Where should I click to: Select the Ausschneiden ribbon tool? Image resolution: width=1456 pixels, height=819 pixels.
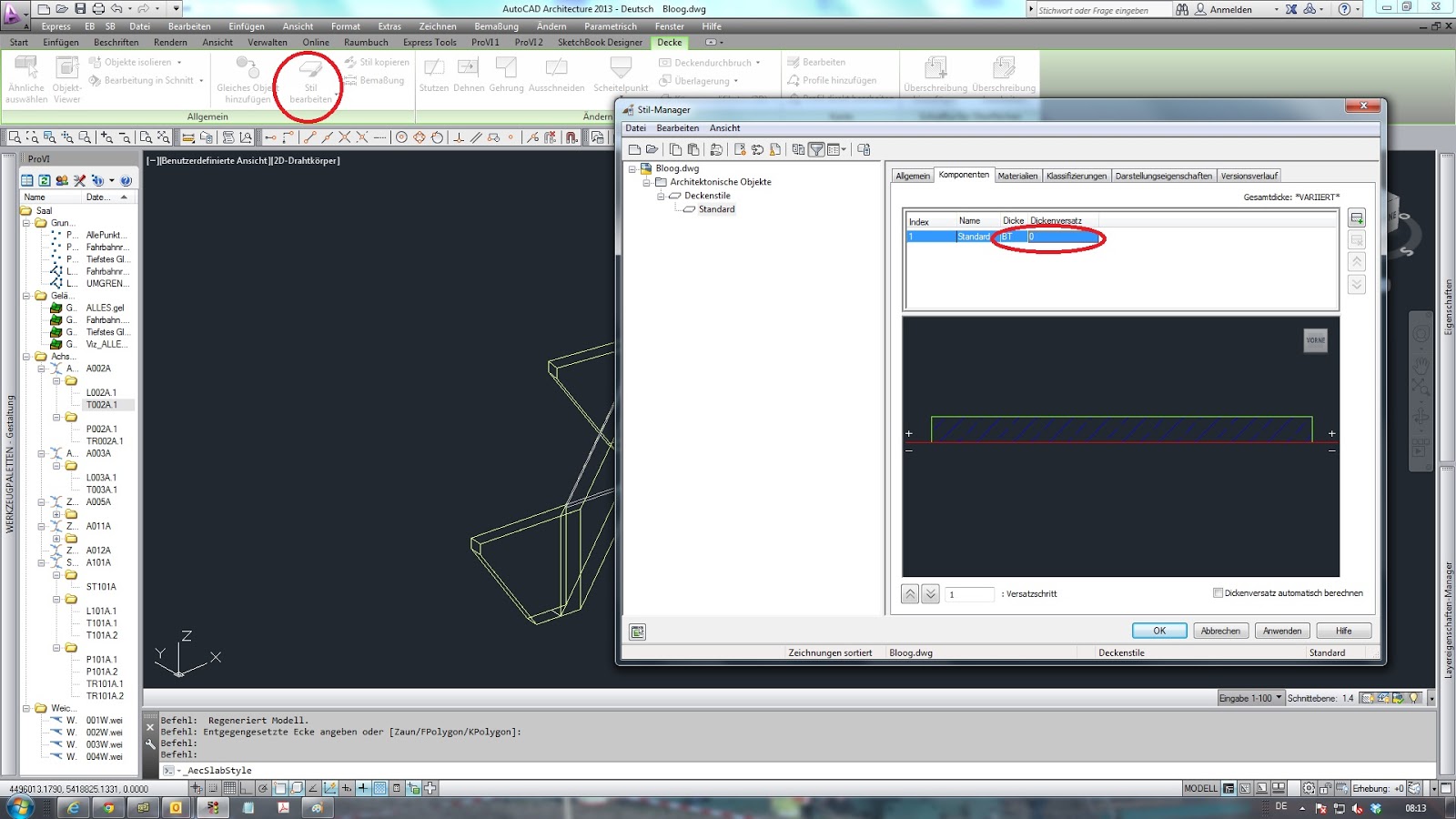click(x=556, y=75)
